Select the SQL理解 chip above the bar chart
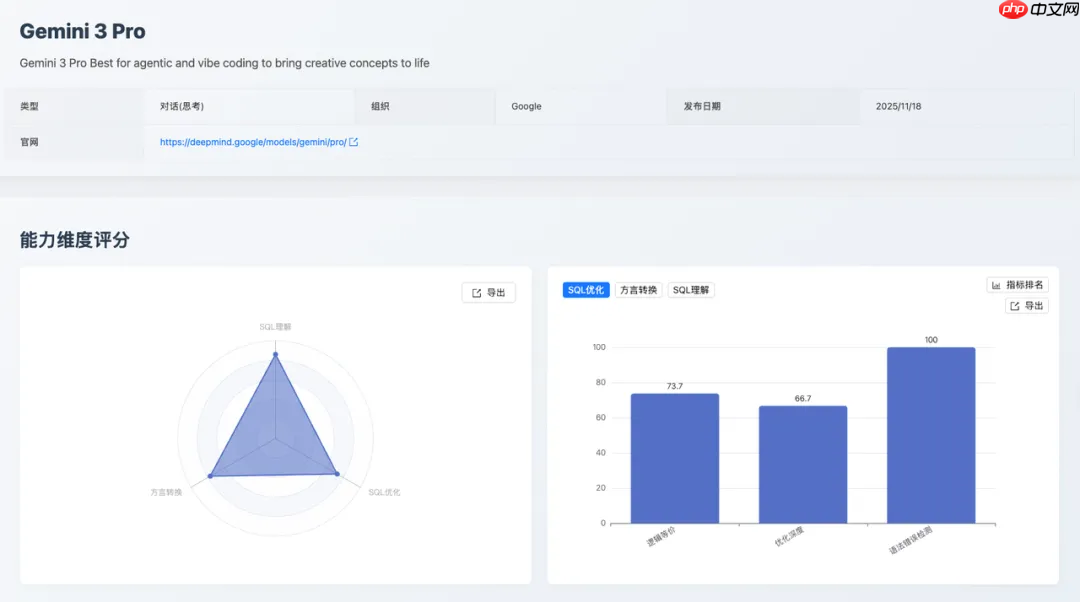 coord(692,290)
